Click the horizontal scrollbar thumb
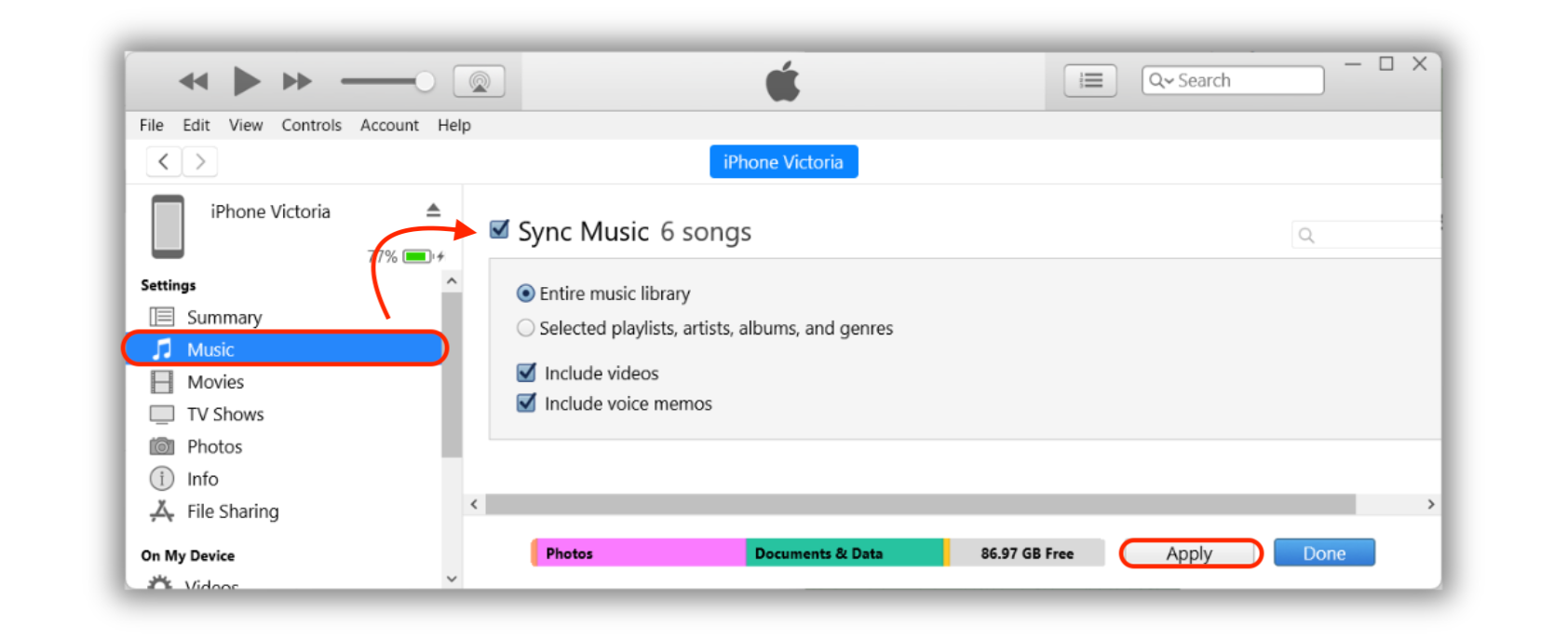 point(920,504)
